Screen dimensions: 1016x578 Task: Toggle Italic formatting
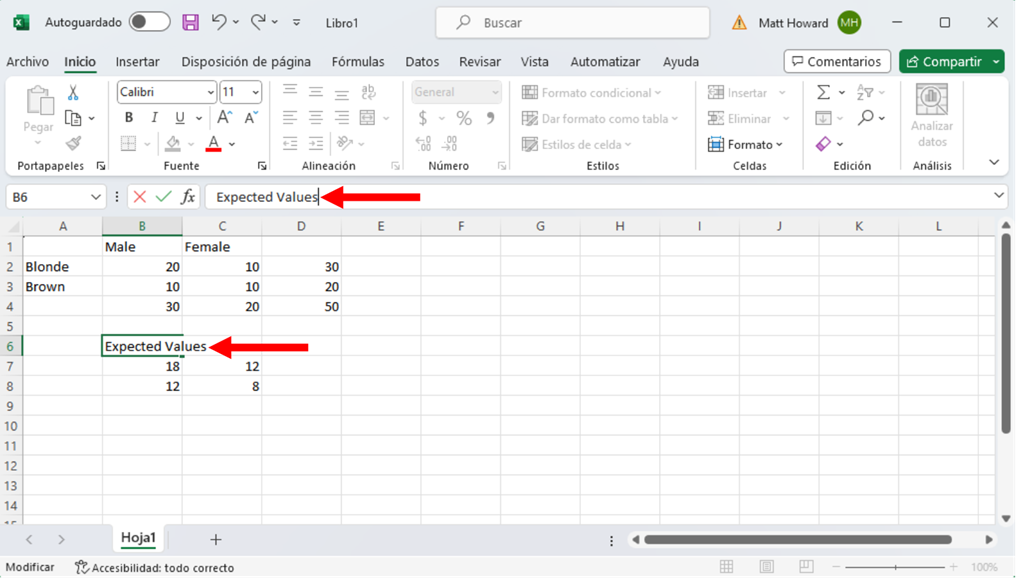tap(154, 118)
